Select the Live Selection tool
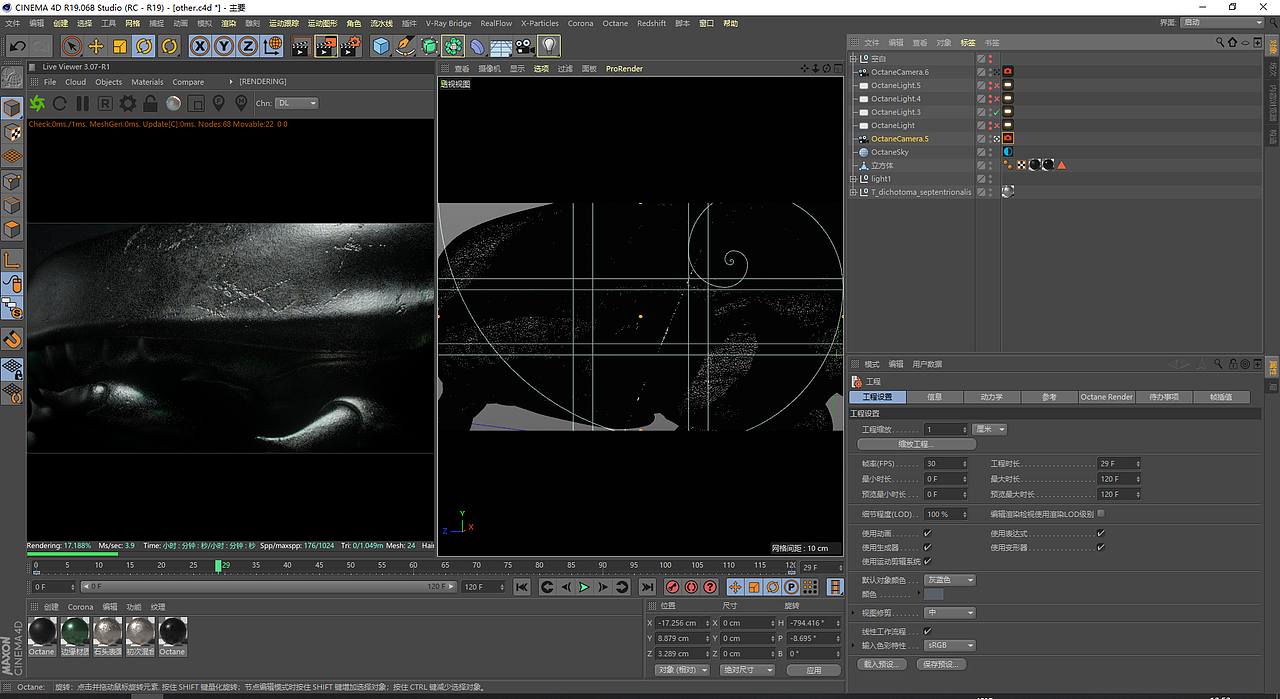The height and width of the screenshot is (699, 1280). tap(71, 46)
